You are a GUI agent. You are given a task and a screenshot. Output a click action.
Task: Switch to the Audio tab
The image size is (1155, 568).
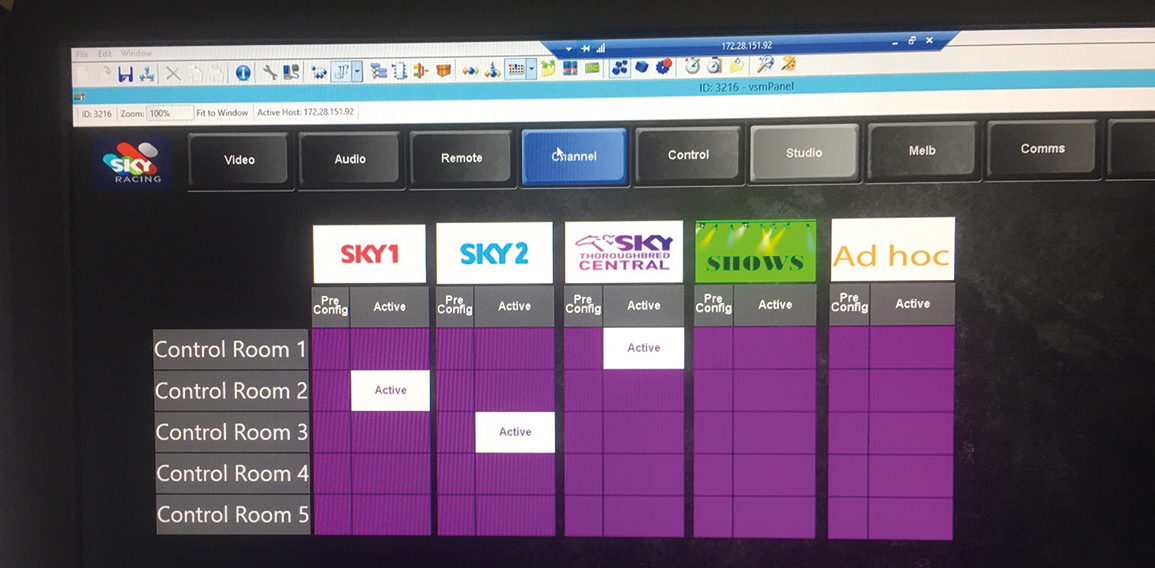click(350, 158)
